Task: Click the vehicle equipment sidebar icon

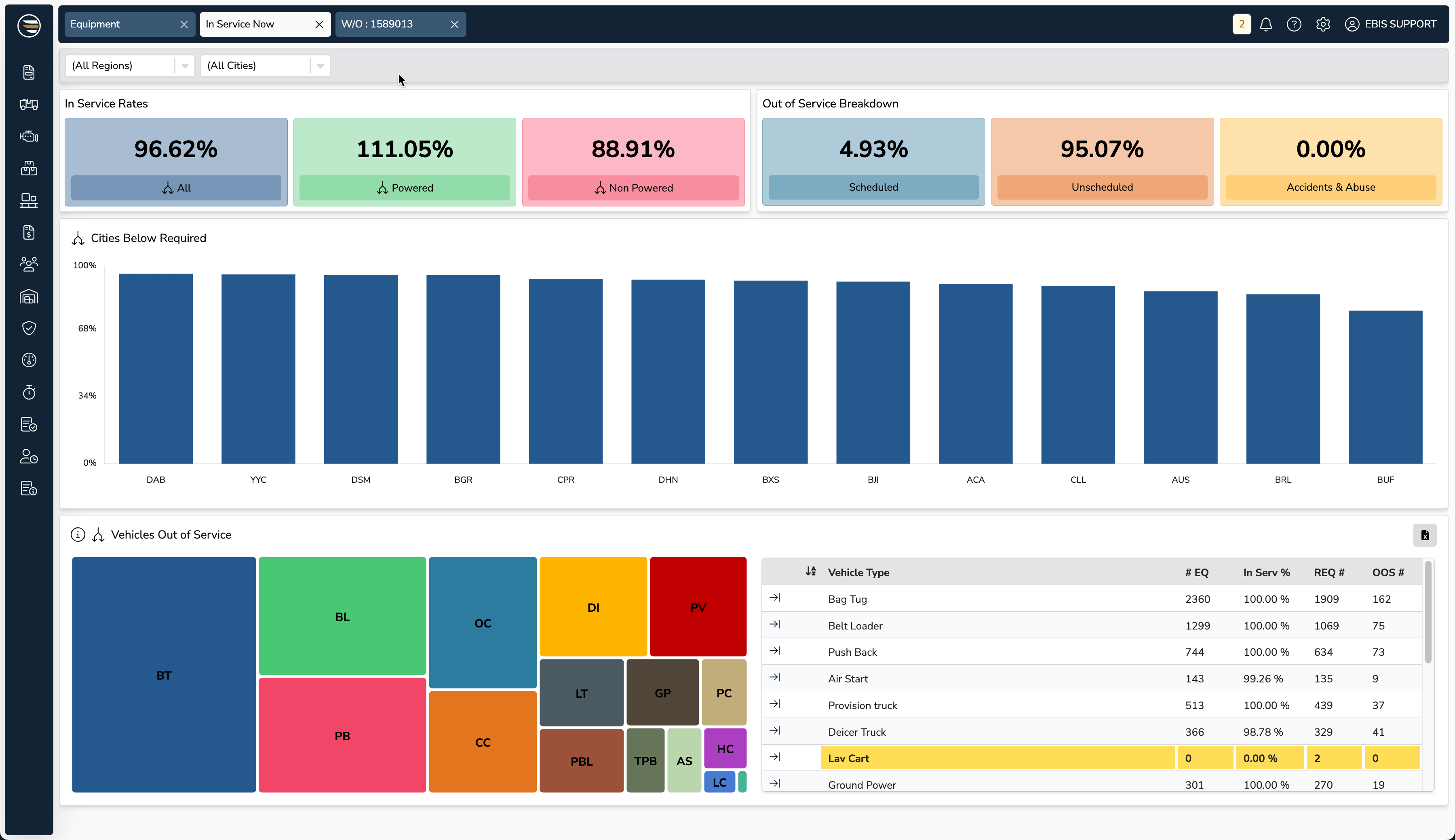Action: [29, 104]
